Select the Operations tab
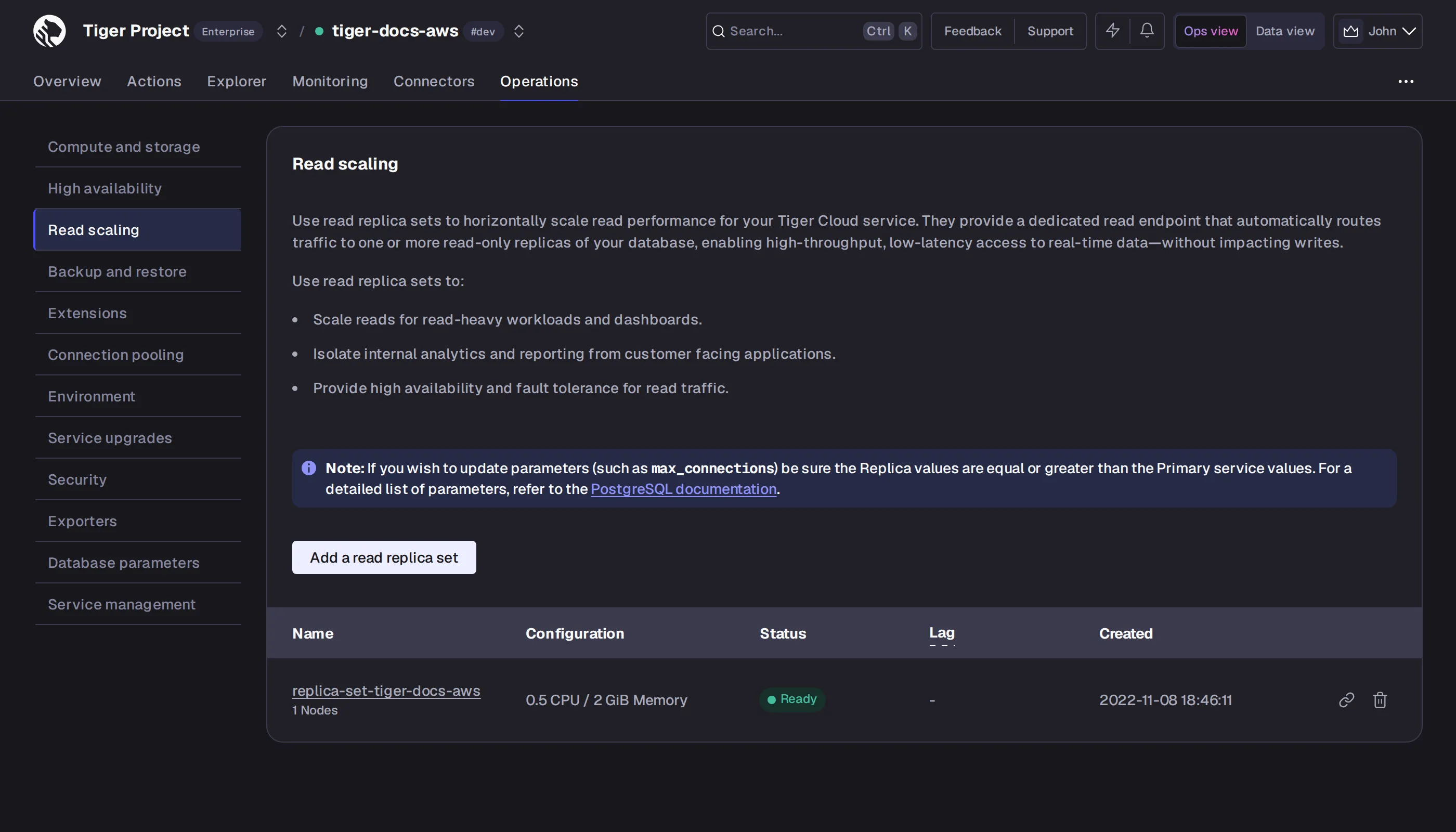Screen dimensions: 1456x832 [x=539, y=81]
